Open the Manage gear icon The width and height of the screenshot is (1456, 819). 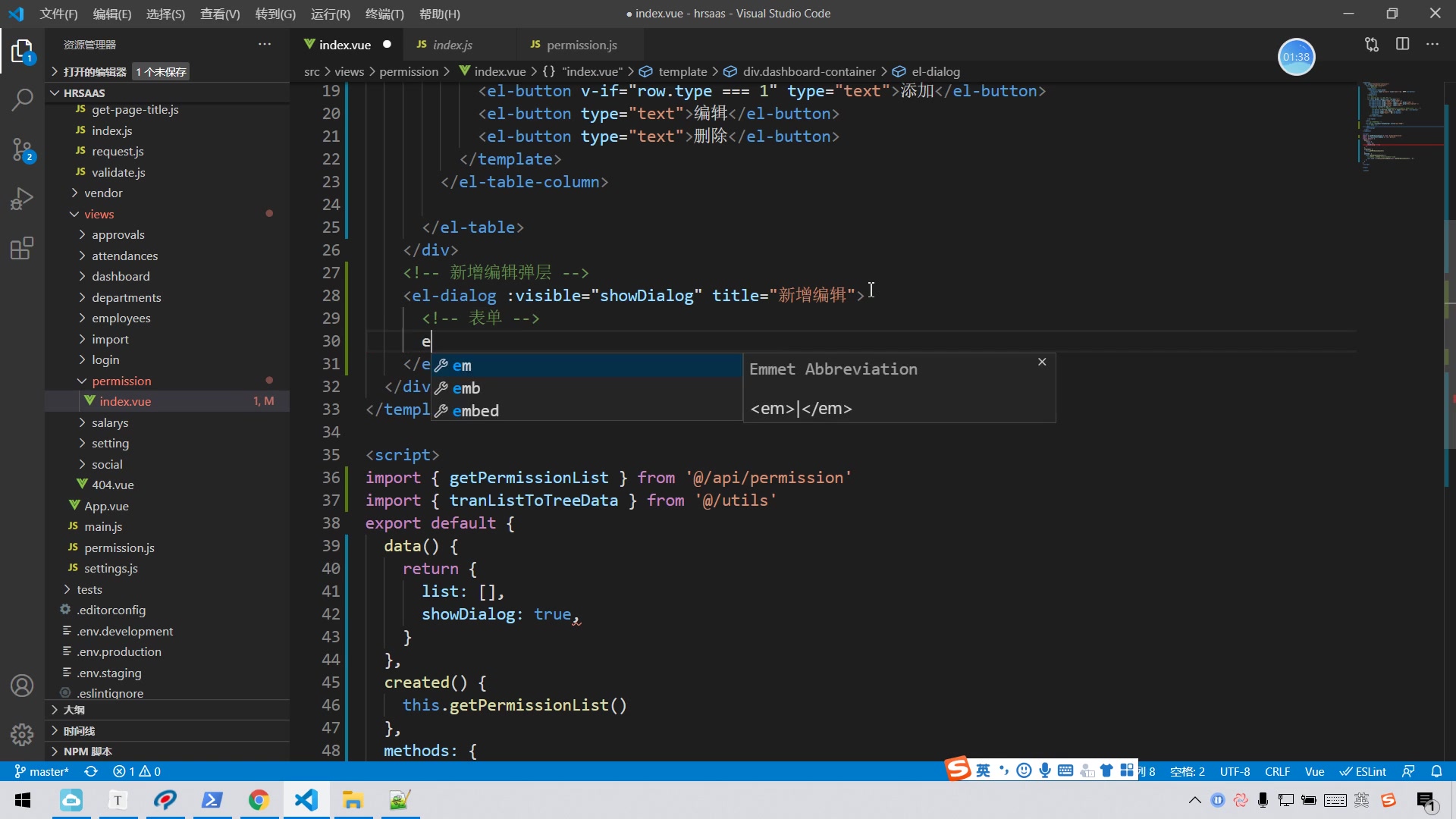pos(22,734)
